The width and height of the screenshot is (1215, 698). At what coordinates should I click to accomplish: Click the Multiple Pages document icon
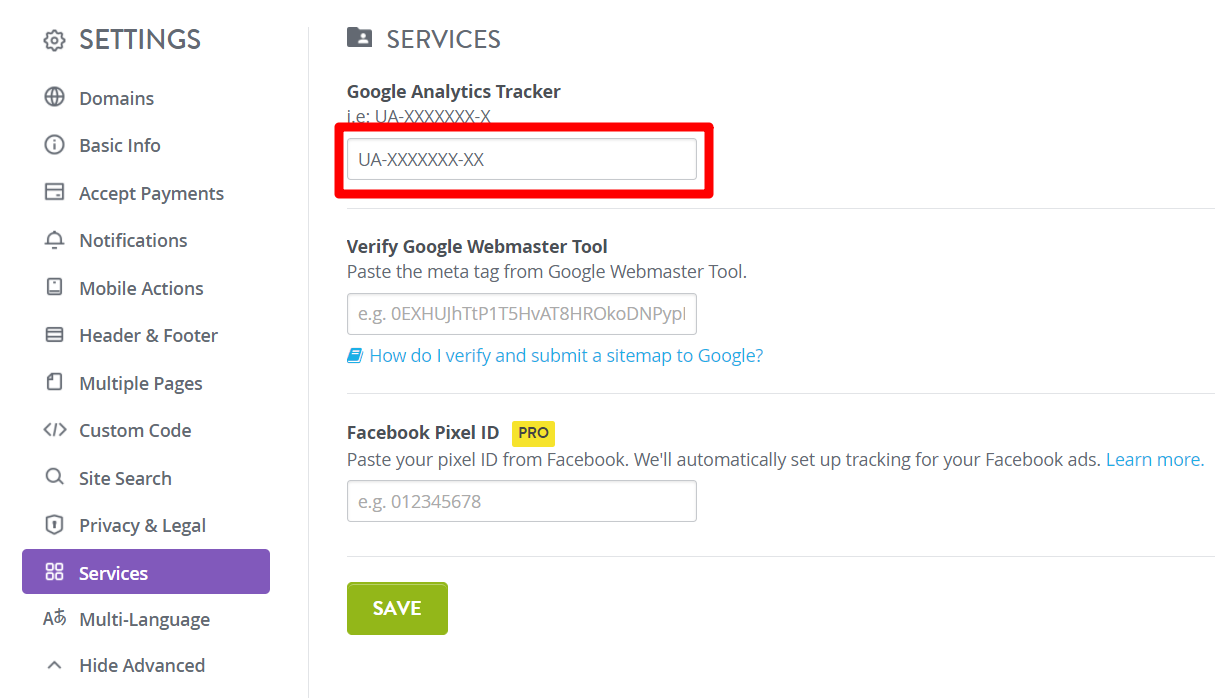[x=54, y=382]
